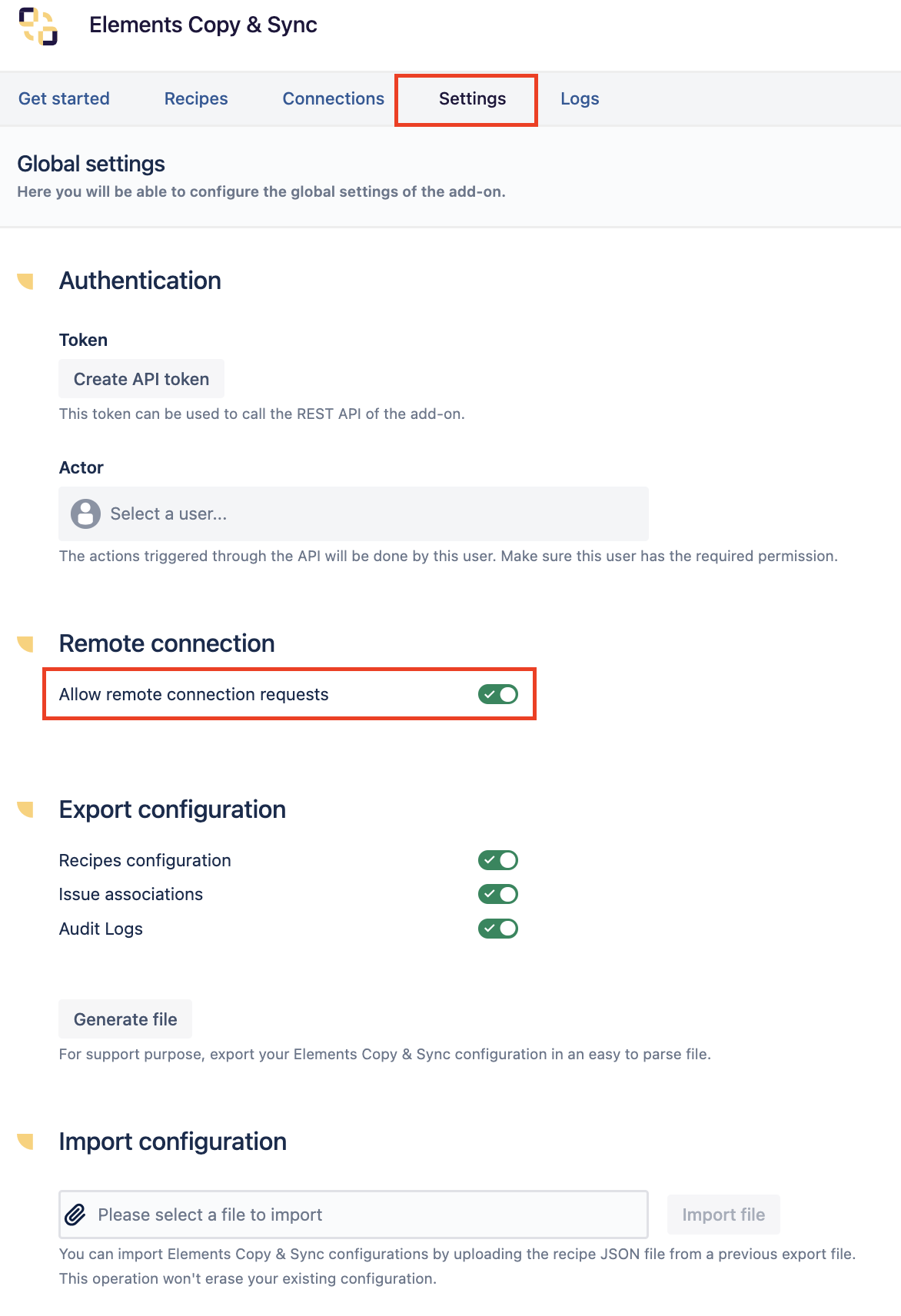Viewport: 901px width, 1316px height.
Task: Open the Select a user dropdown
Action: (354, 513)
